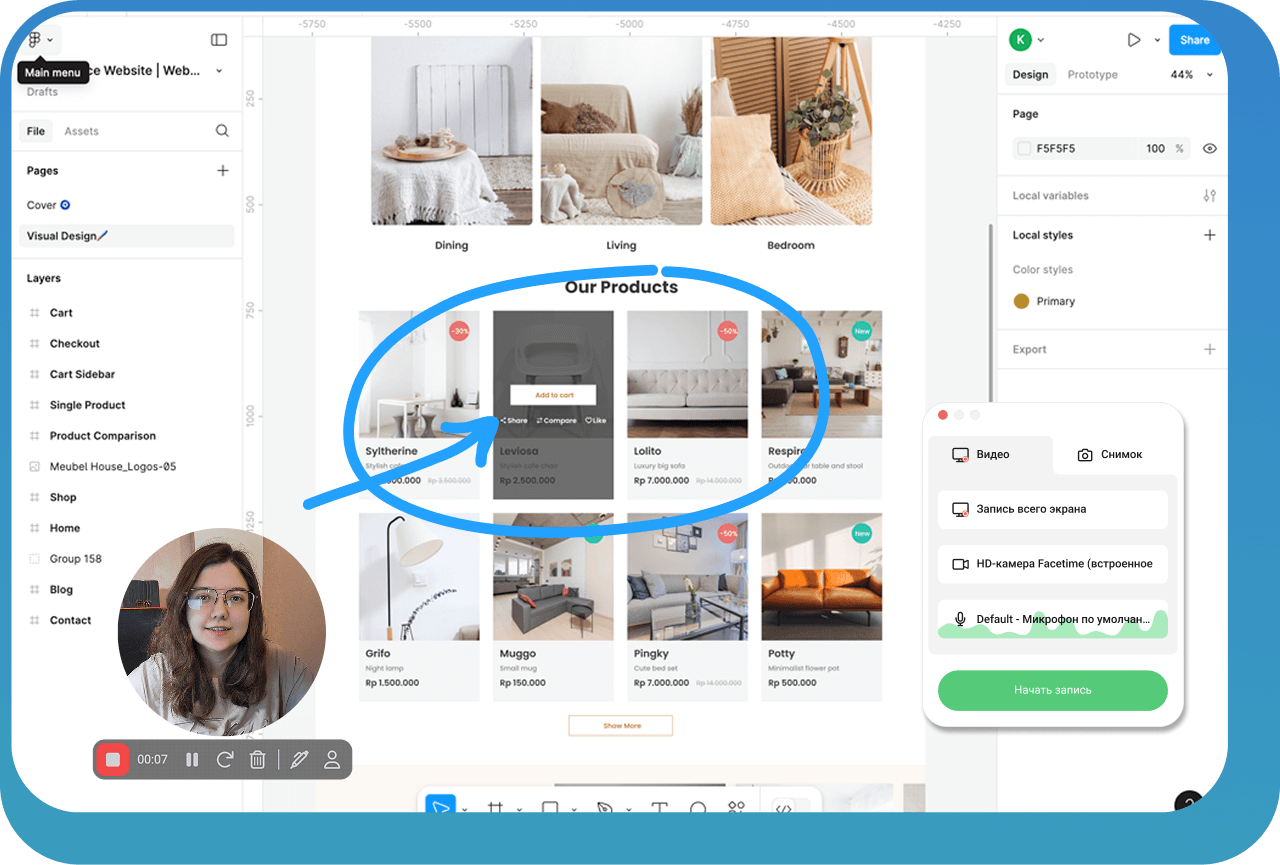Click the Dining category image

(451, 130)
